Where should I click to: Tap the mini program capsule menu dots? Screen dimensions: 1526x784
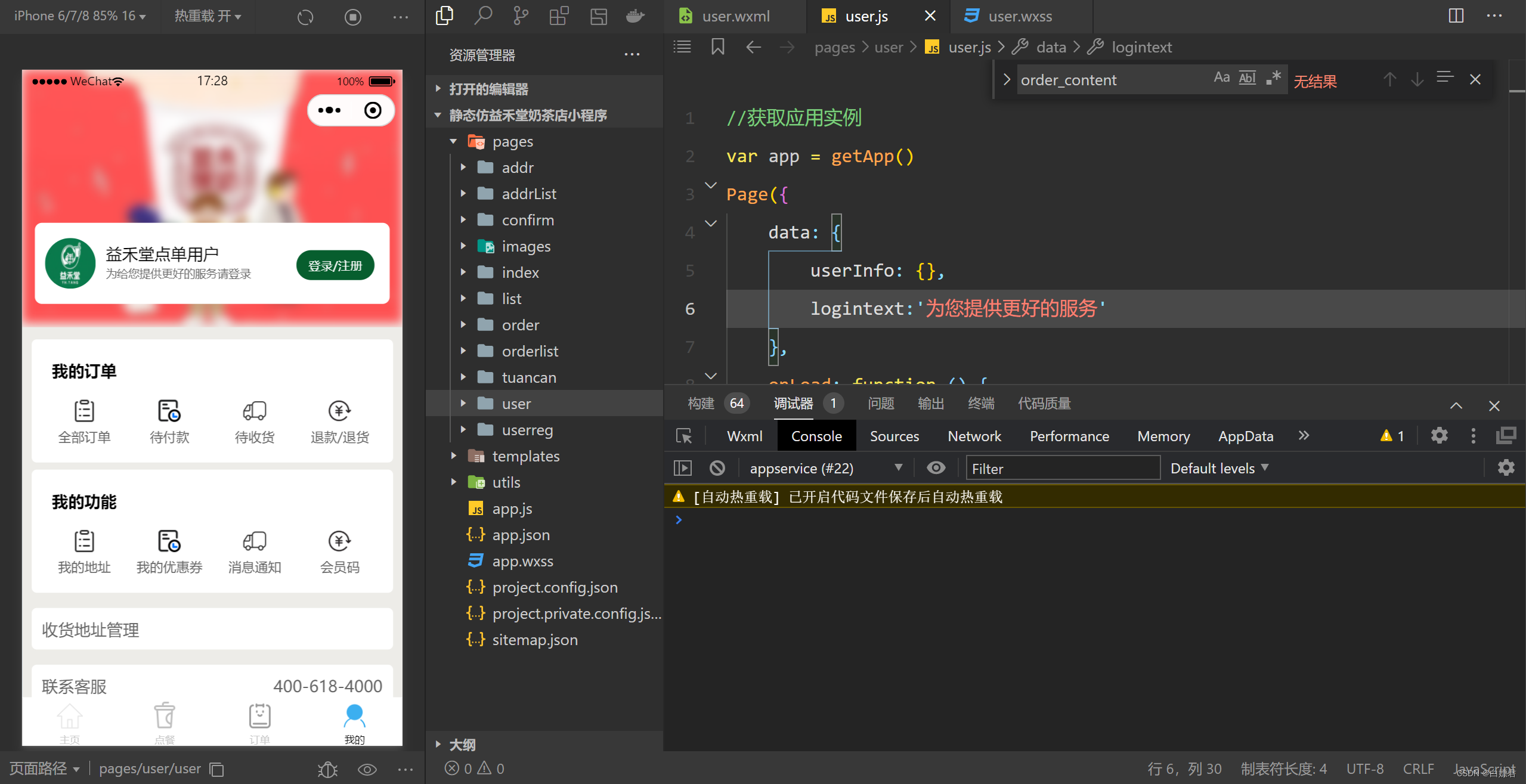click(329, 110)
